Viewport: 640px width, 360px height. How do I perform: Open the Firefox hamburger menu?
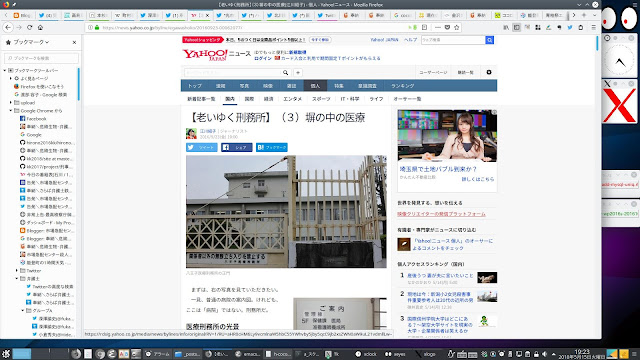point(593,27)
